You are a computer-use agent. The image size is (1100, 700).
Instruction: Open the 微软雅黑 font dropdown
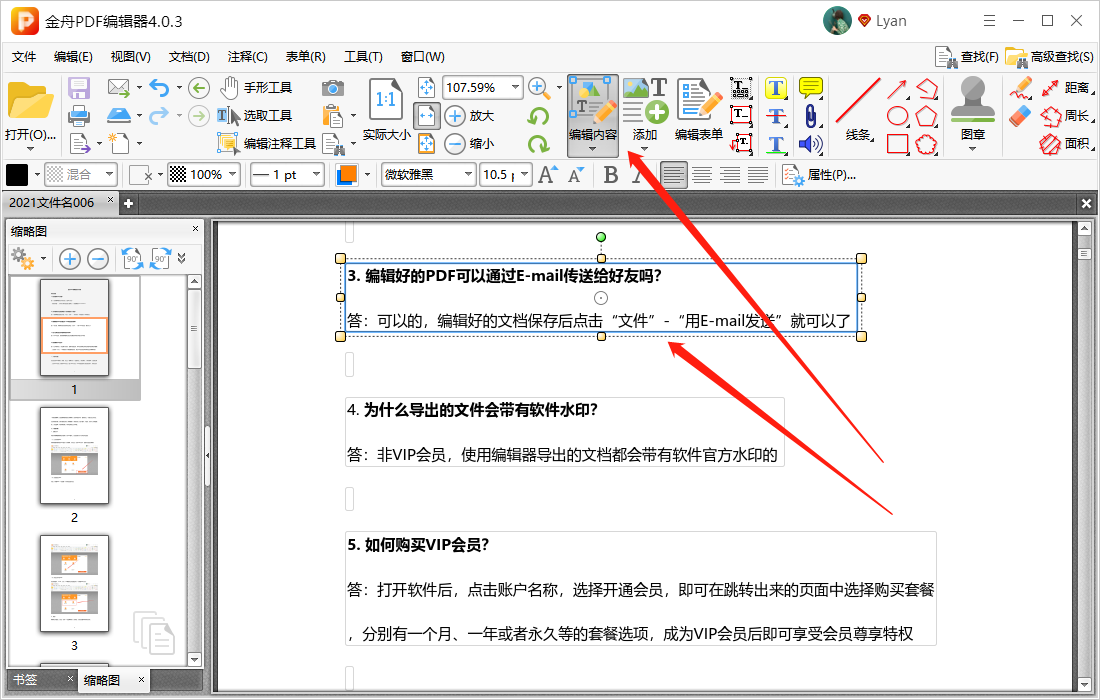[x=468, y=175]
